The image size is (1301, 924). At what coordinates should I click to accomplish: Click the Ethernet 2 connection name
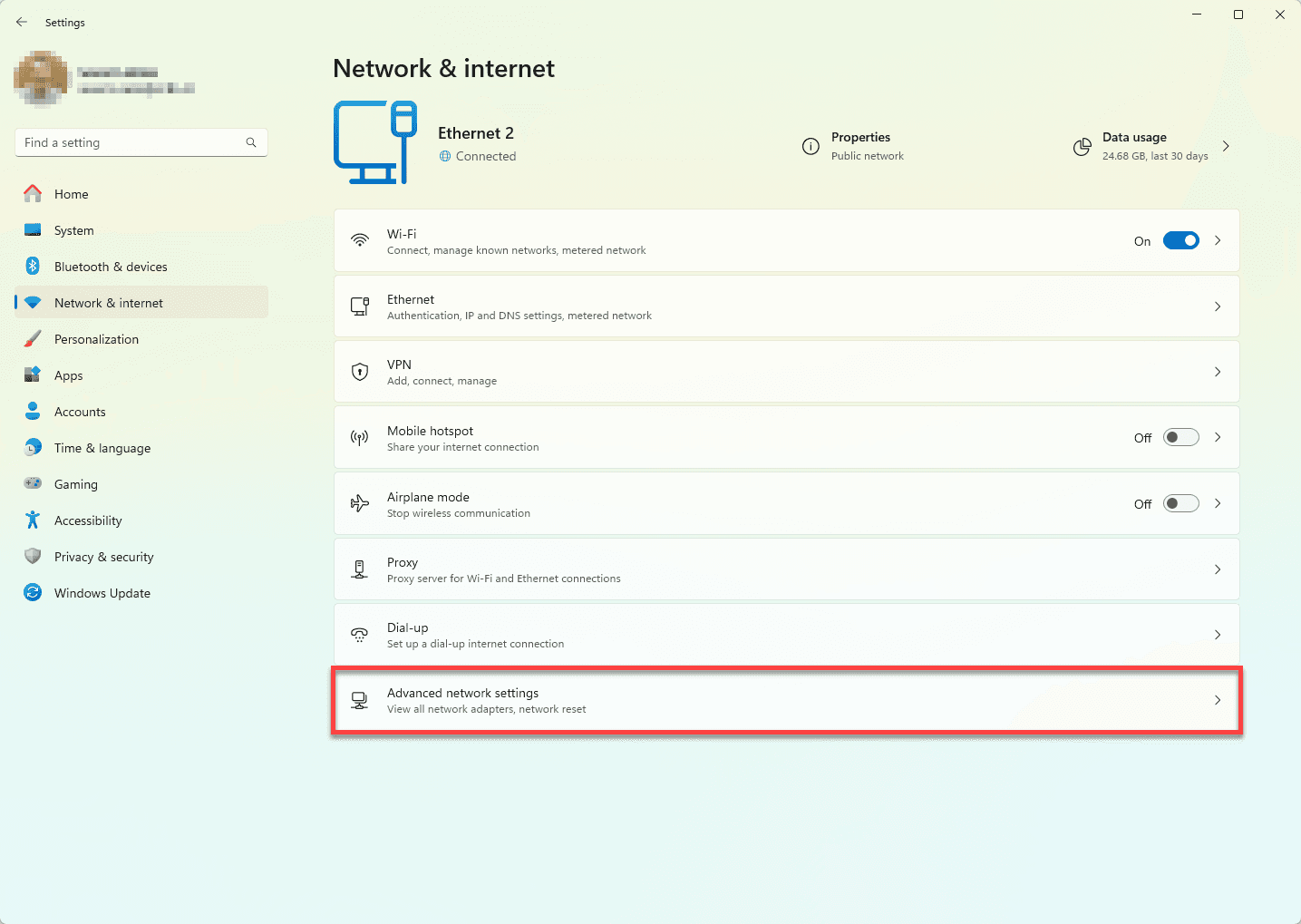point(476,133)
